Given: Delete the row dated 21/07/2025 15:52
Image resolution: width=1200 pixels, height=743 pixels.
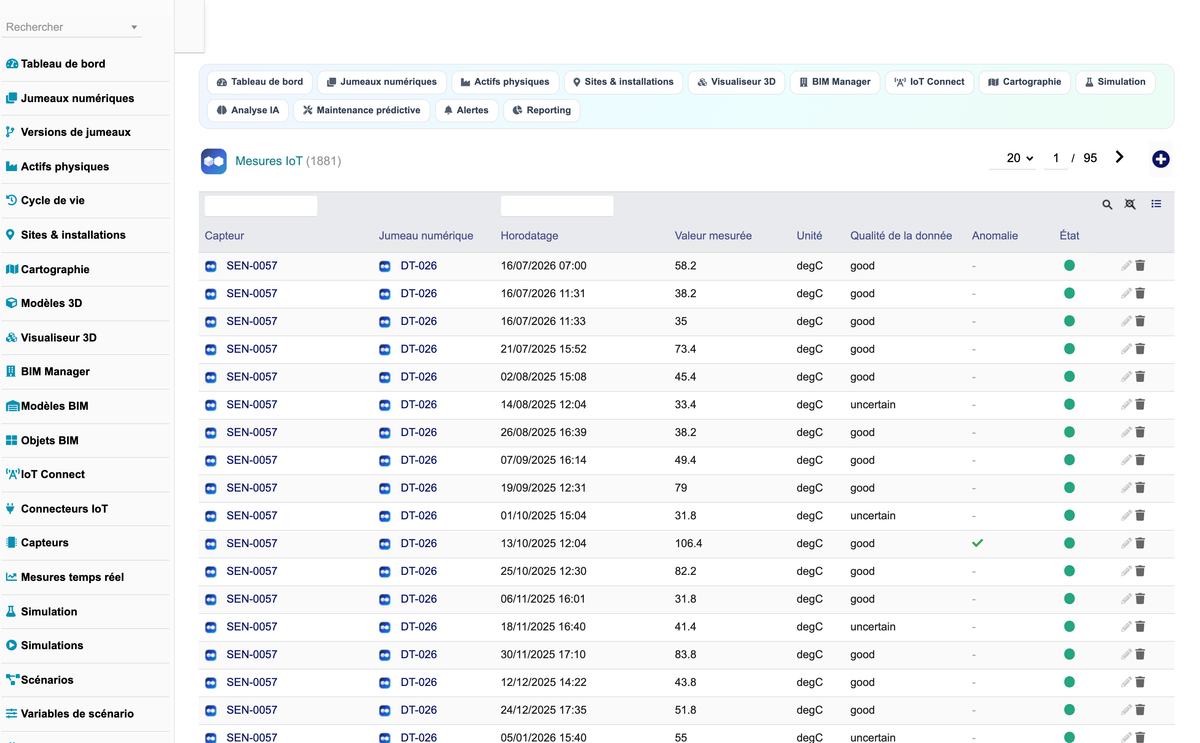Looking at the screenshot, I should pyautogui.click(x=1140, y=349).
